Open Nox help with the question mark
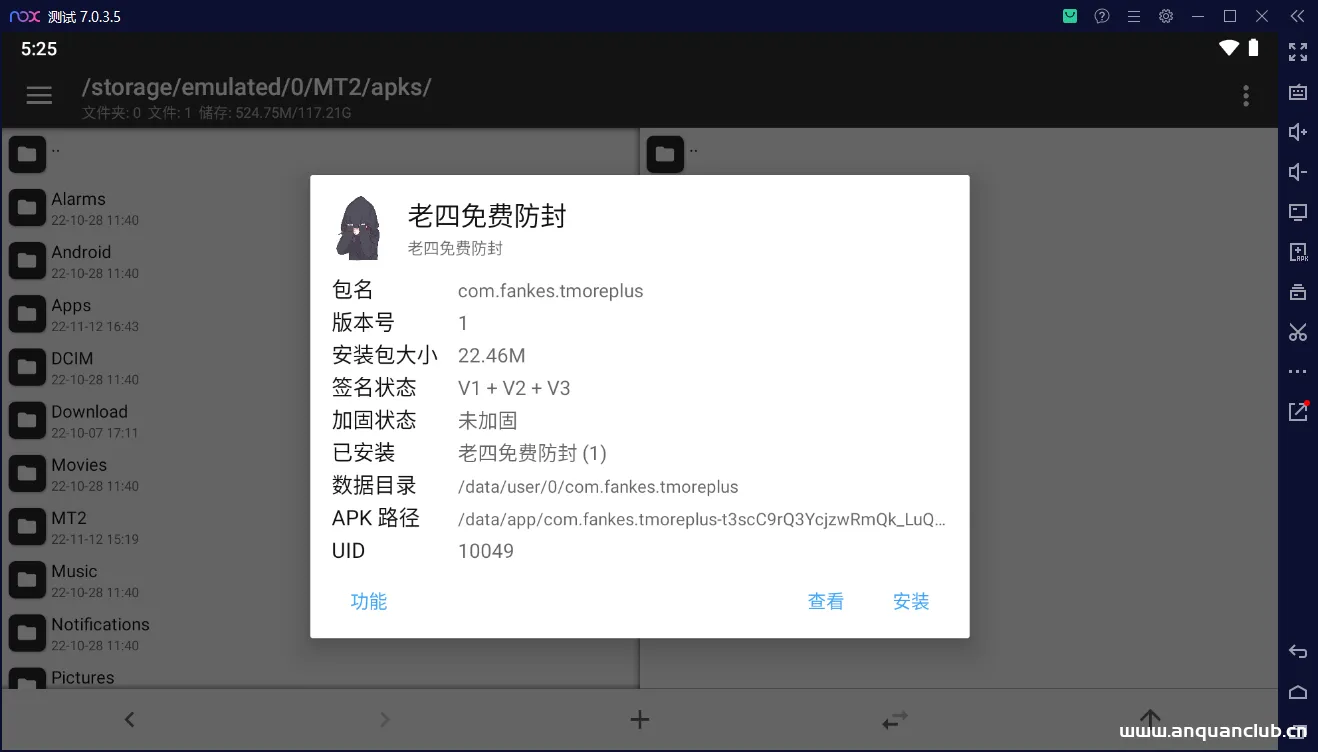This screenshot has height=752, width=1318. point(1101,16)
